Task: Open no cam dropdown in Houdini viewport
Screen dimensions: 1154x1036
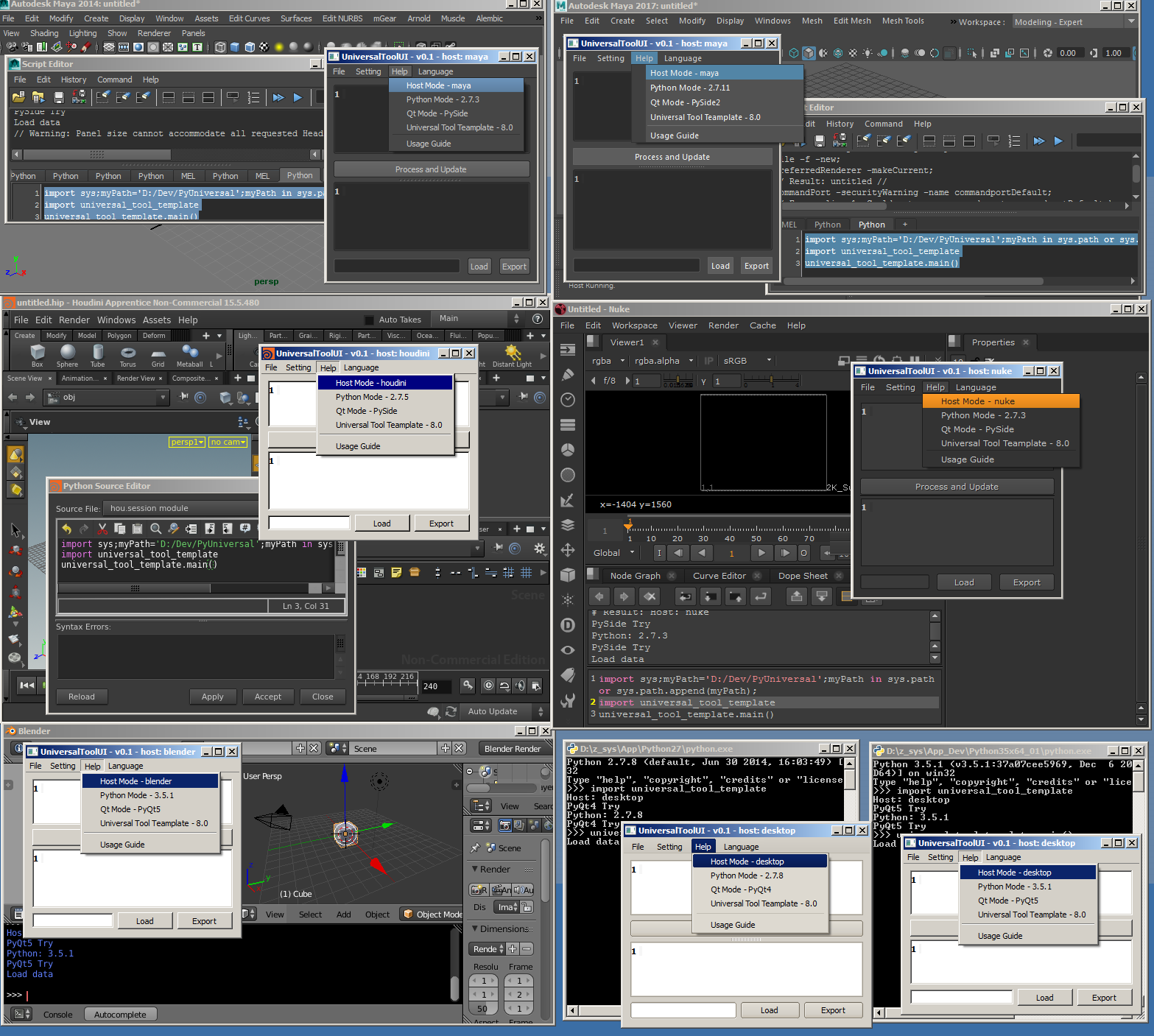Action: [228, 442]
